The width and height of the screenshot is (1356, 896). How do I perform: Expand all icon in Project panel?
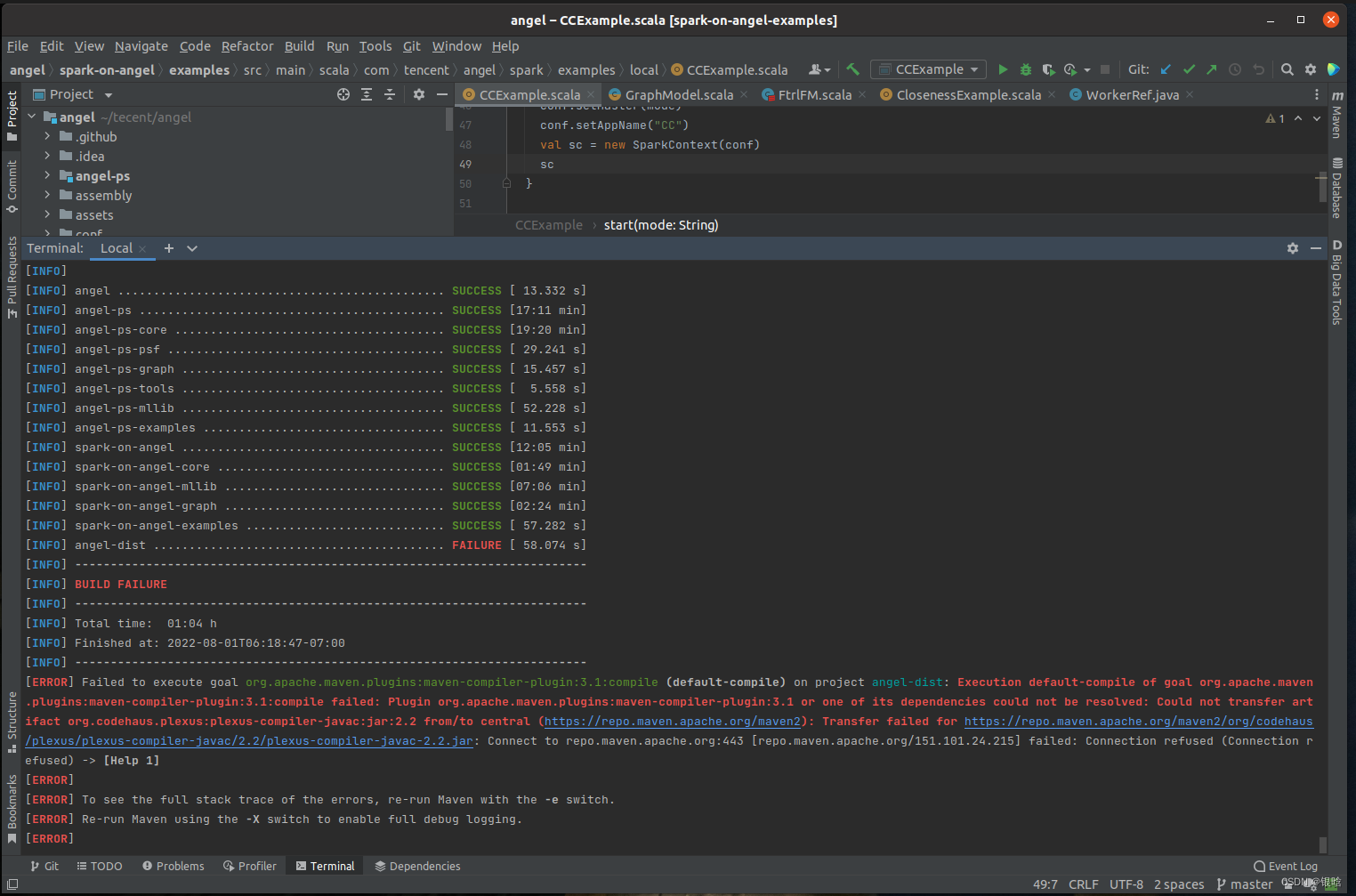[367, 94]
